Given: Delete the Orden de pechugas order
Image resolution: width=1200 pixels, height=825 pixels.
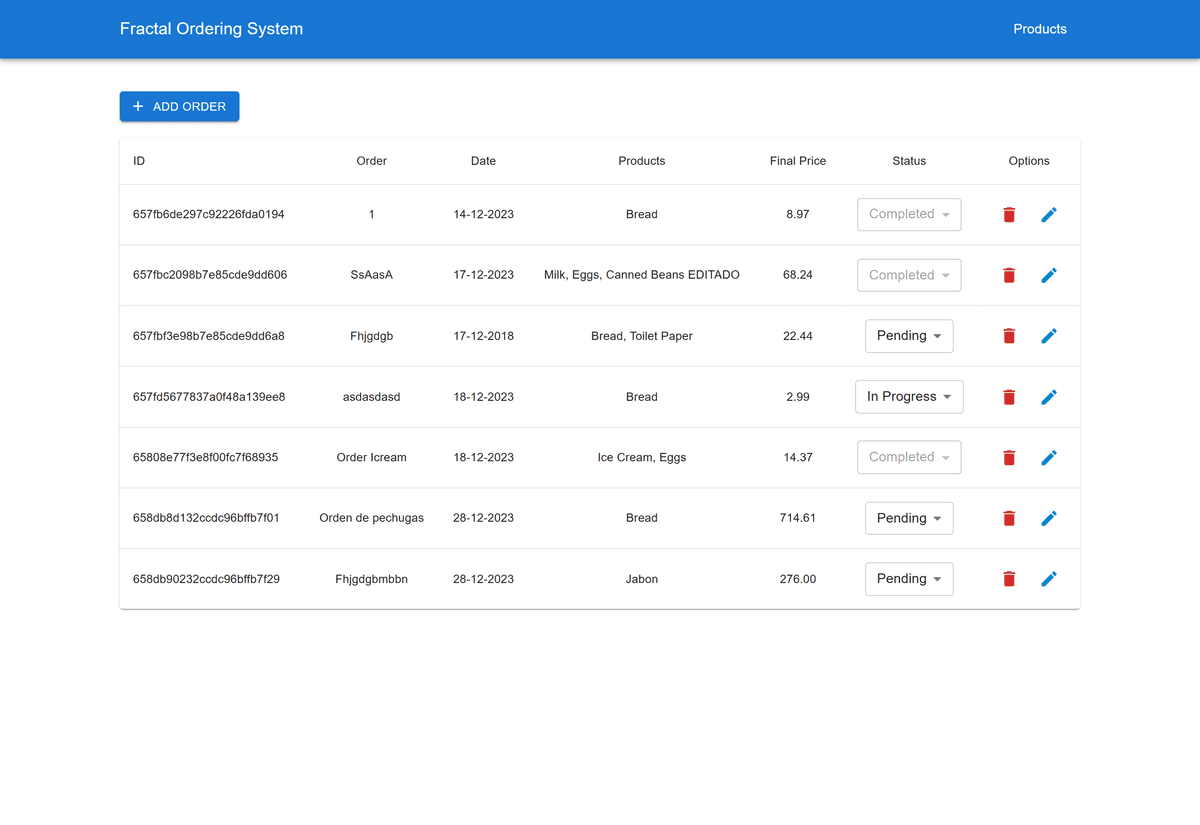Looking at the screenshot, I should tap(1009, 518).
